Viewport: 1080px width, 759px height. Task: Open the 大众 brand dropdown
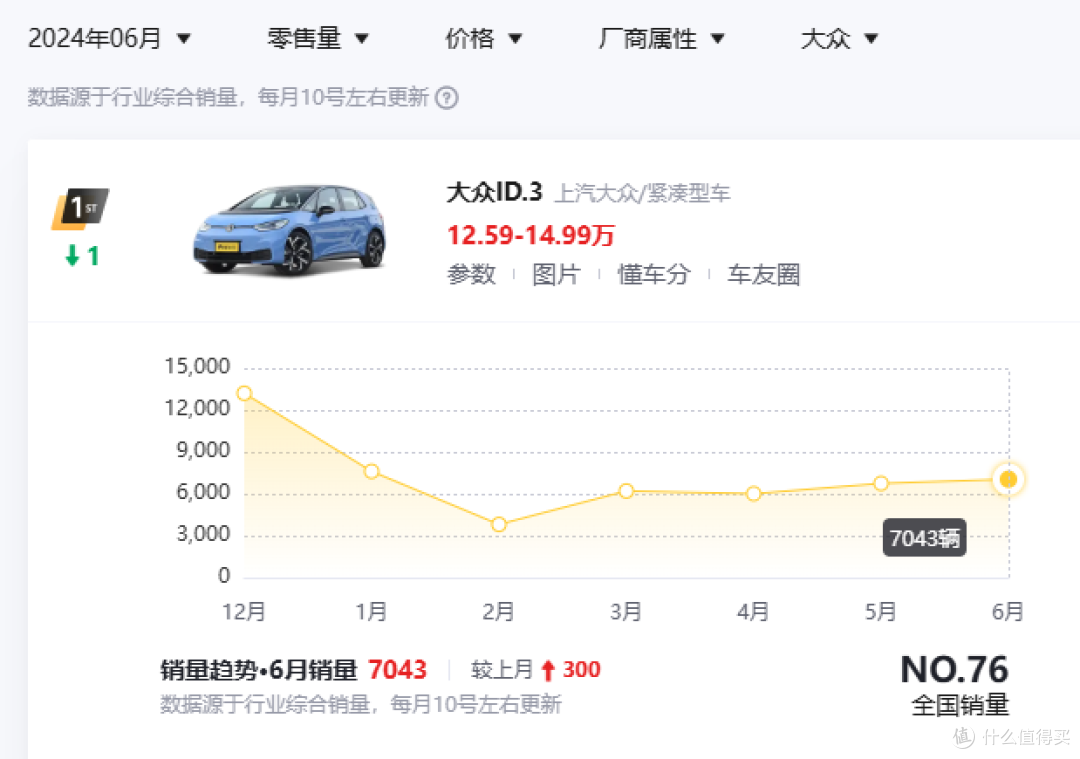tap(839, 38)
